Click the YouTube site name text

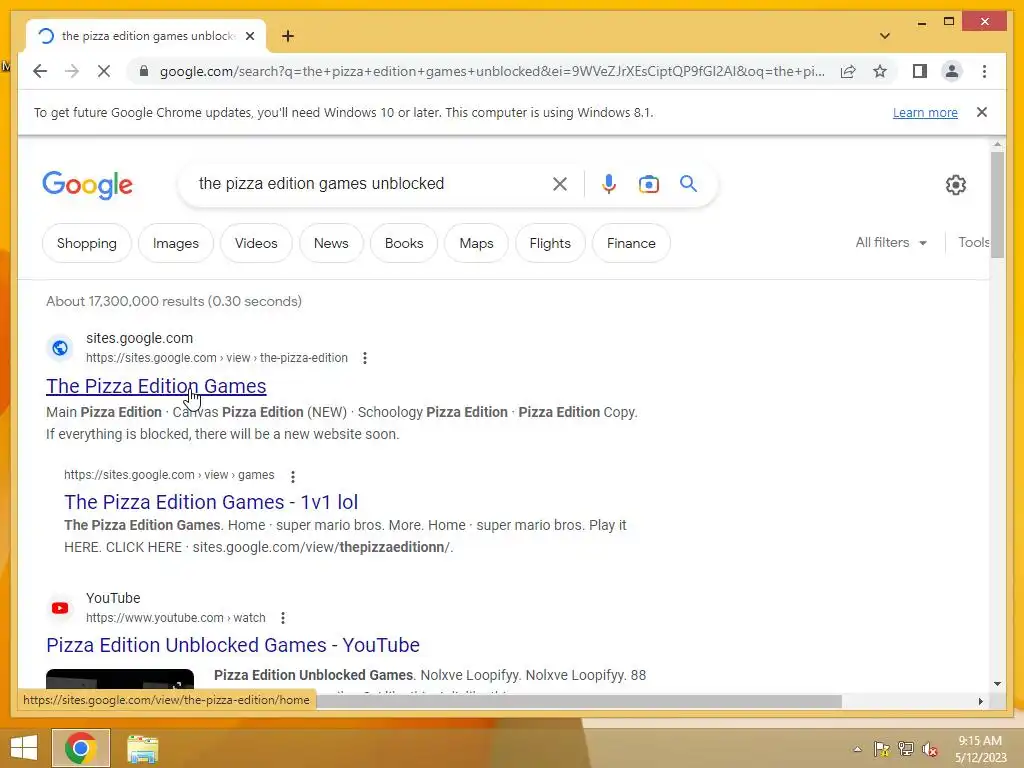pyautogui.click(x=113, y=598)
